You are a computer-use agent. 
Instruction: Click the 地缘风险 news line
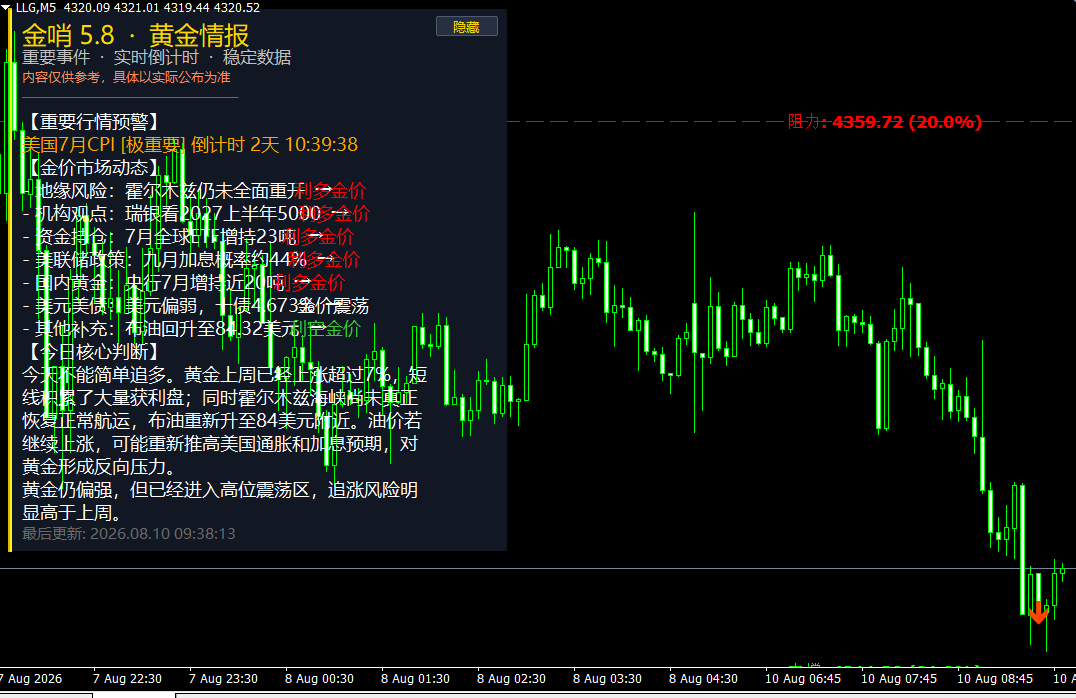[x=194, y=191]
